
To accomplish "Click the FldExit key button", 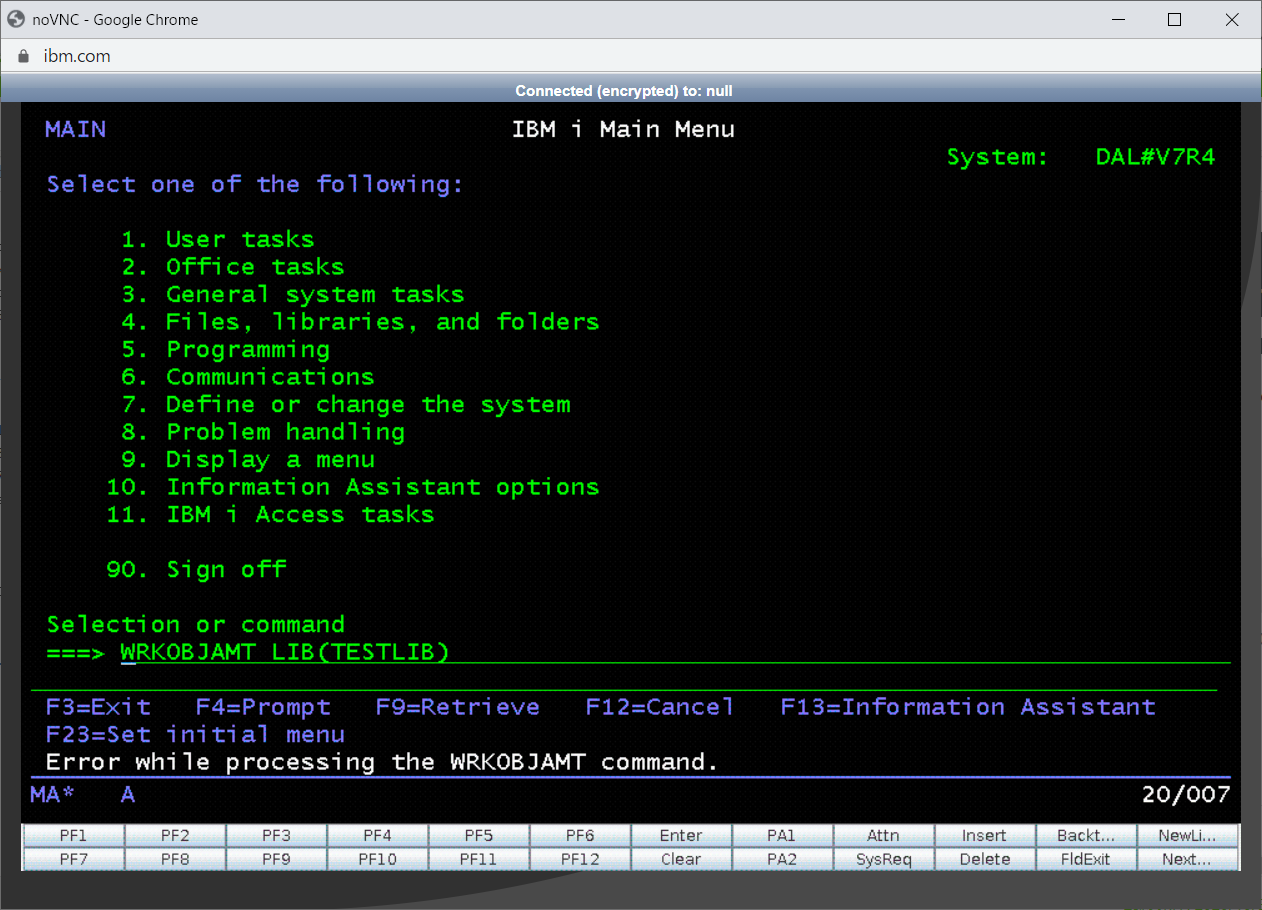I will (x=1086, y=859).
